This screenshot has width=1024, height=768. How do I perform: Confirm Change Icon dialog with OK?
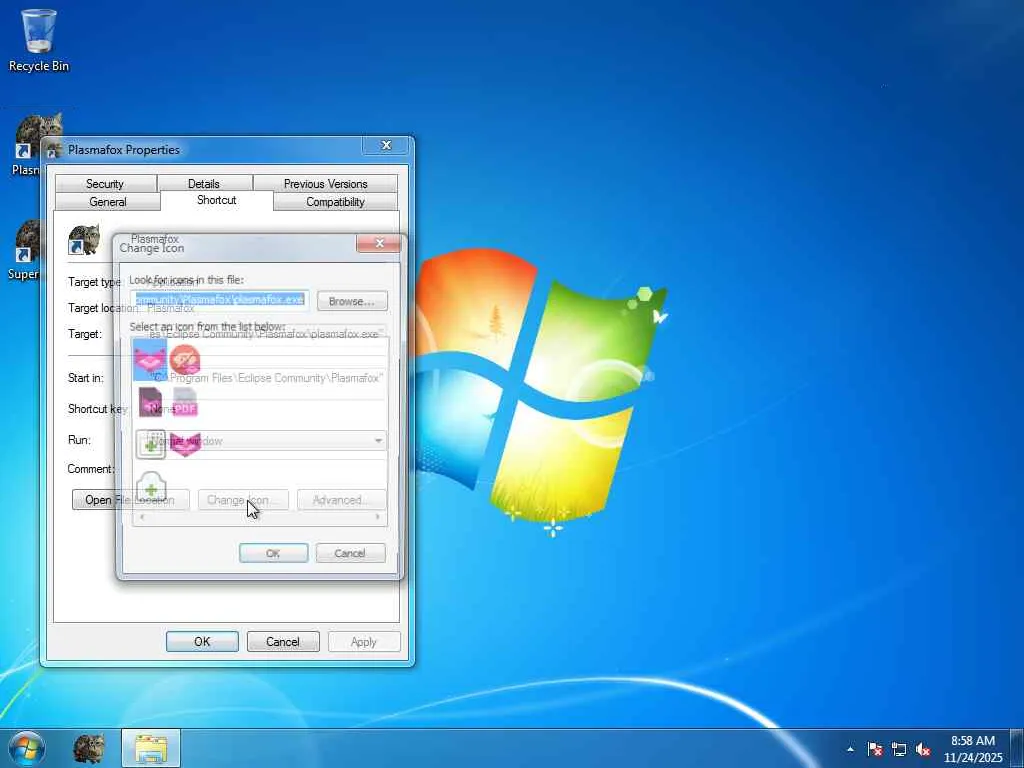click(x=273, y=553)
